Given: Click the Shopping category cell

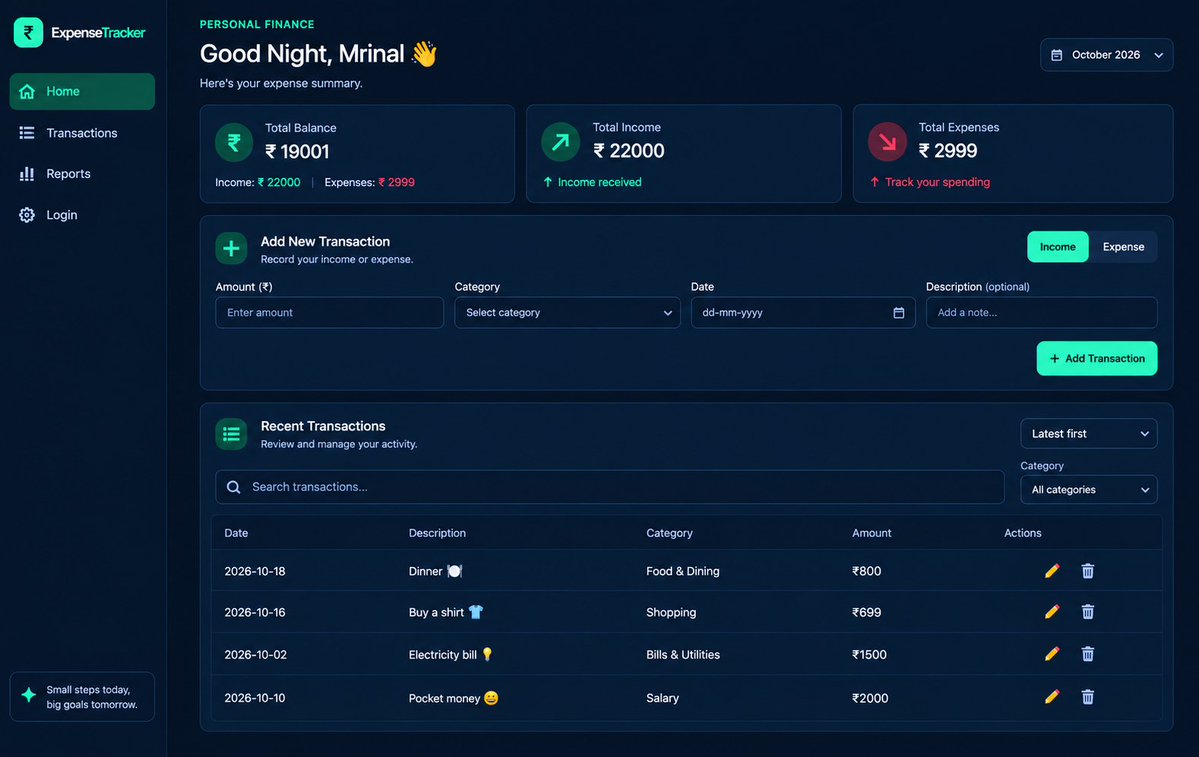Looking at the screenshot, I should tap(671, 612).
